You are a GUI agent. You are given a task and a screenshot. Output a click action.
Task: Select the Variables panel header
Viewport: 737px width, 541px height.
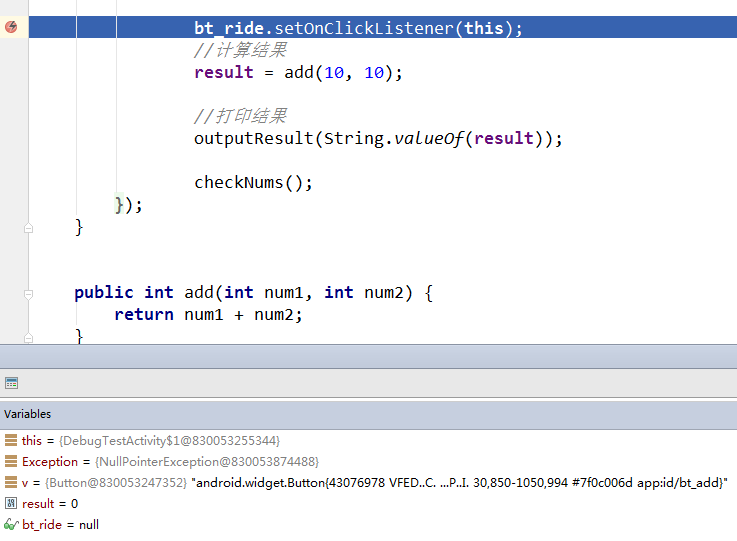click(368, 414)
